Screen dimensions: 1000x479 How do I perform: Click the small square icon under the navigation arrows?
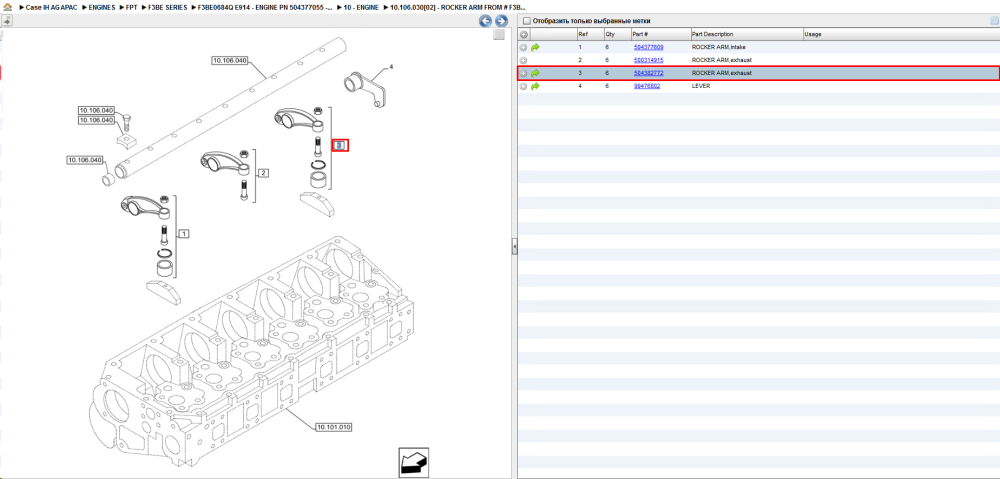pos(499,34)
